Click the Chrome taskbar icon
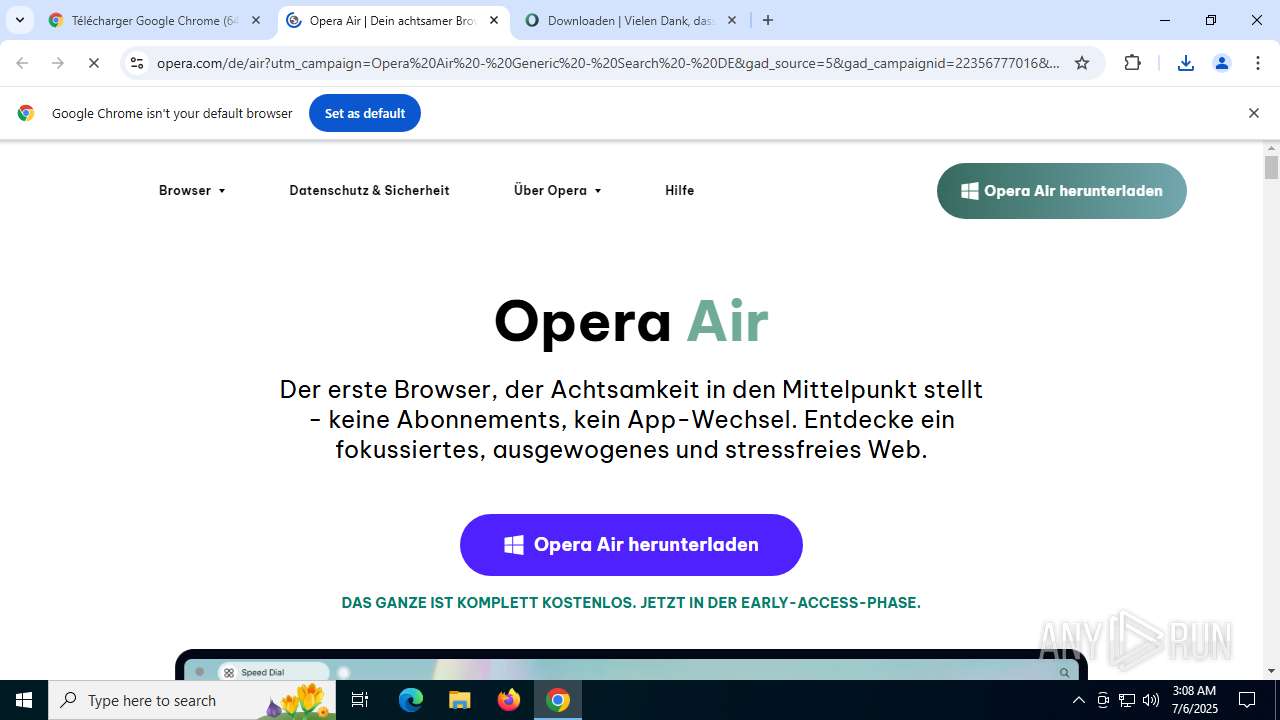This screenshot has width=1280, height=720. point(558,700)
